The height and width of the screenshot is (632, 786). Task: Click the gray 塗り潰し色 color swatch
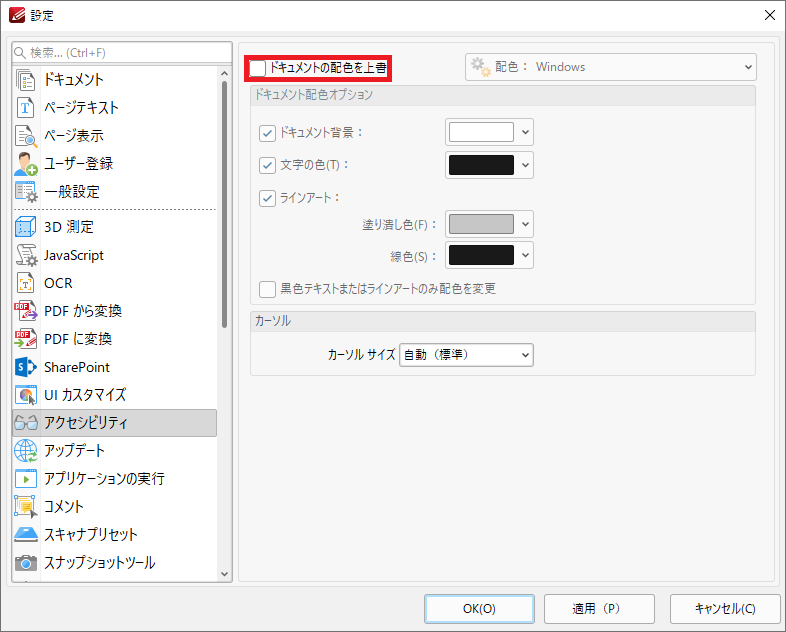[481, 224]
